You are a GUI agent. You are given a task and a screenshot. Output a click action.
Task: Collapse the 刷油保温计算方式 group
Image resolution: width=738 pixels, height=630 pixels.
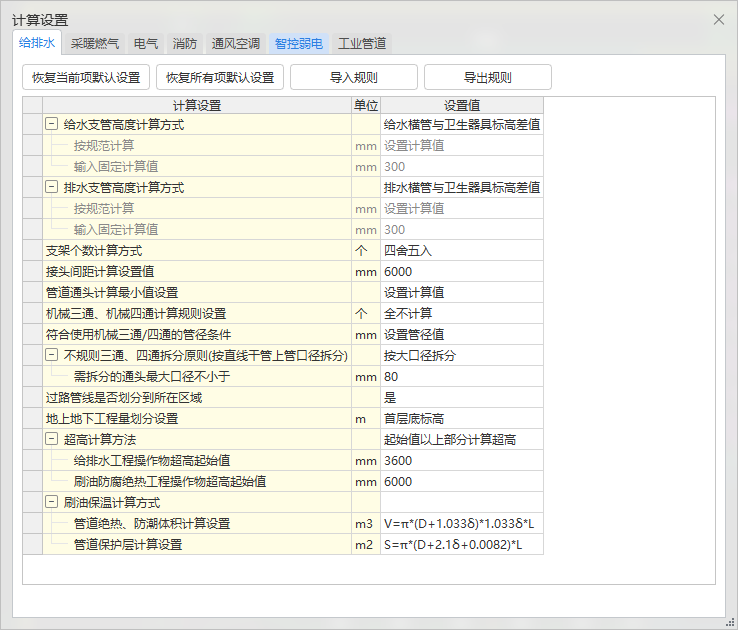pyautogui.click(x=51, y=503)
